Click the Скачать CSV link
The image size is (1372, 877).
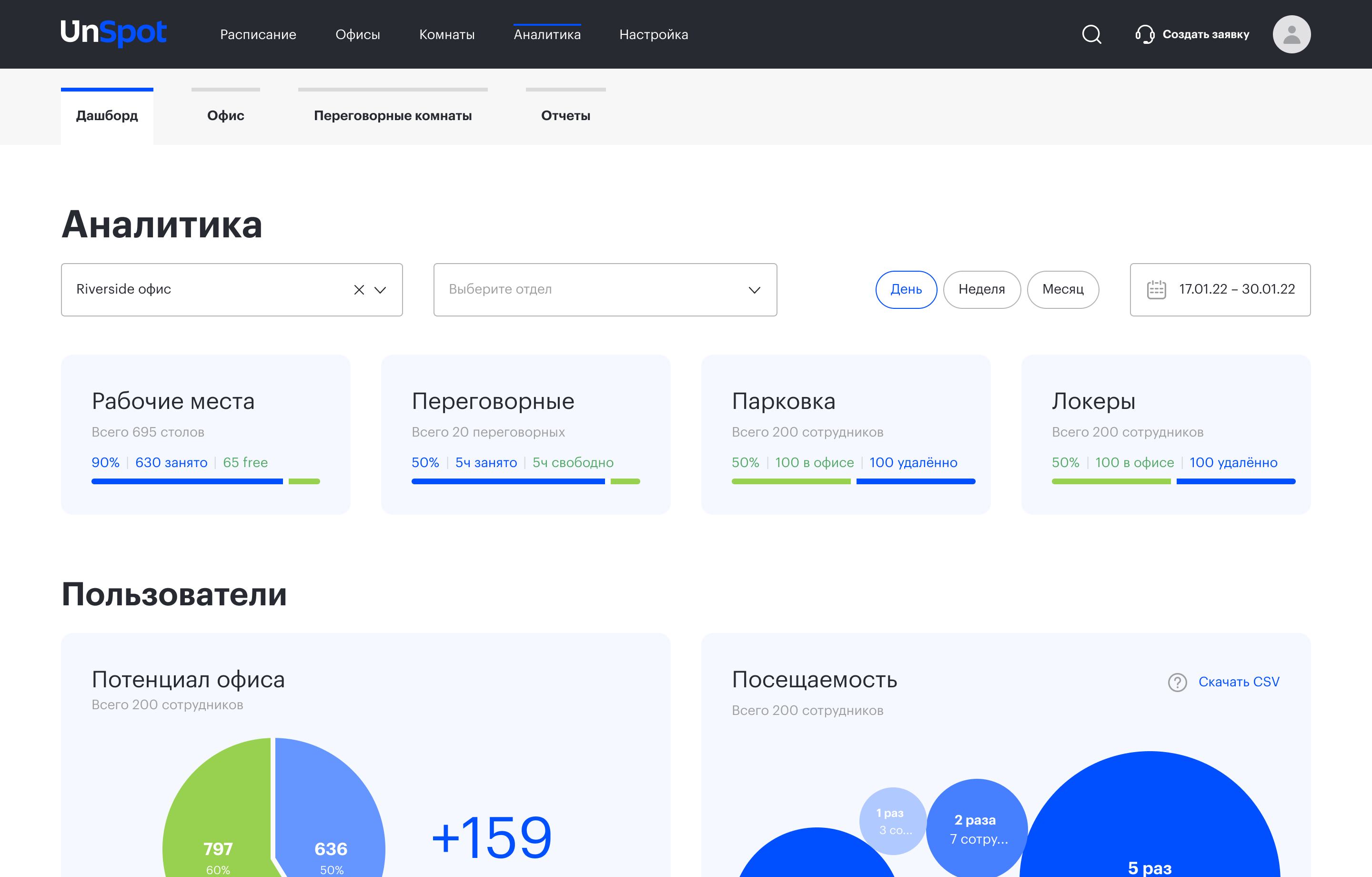[x=1239, y=682]
